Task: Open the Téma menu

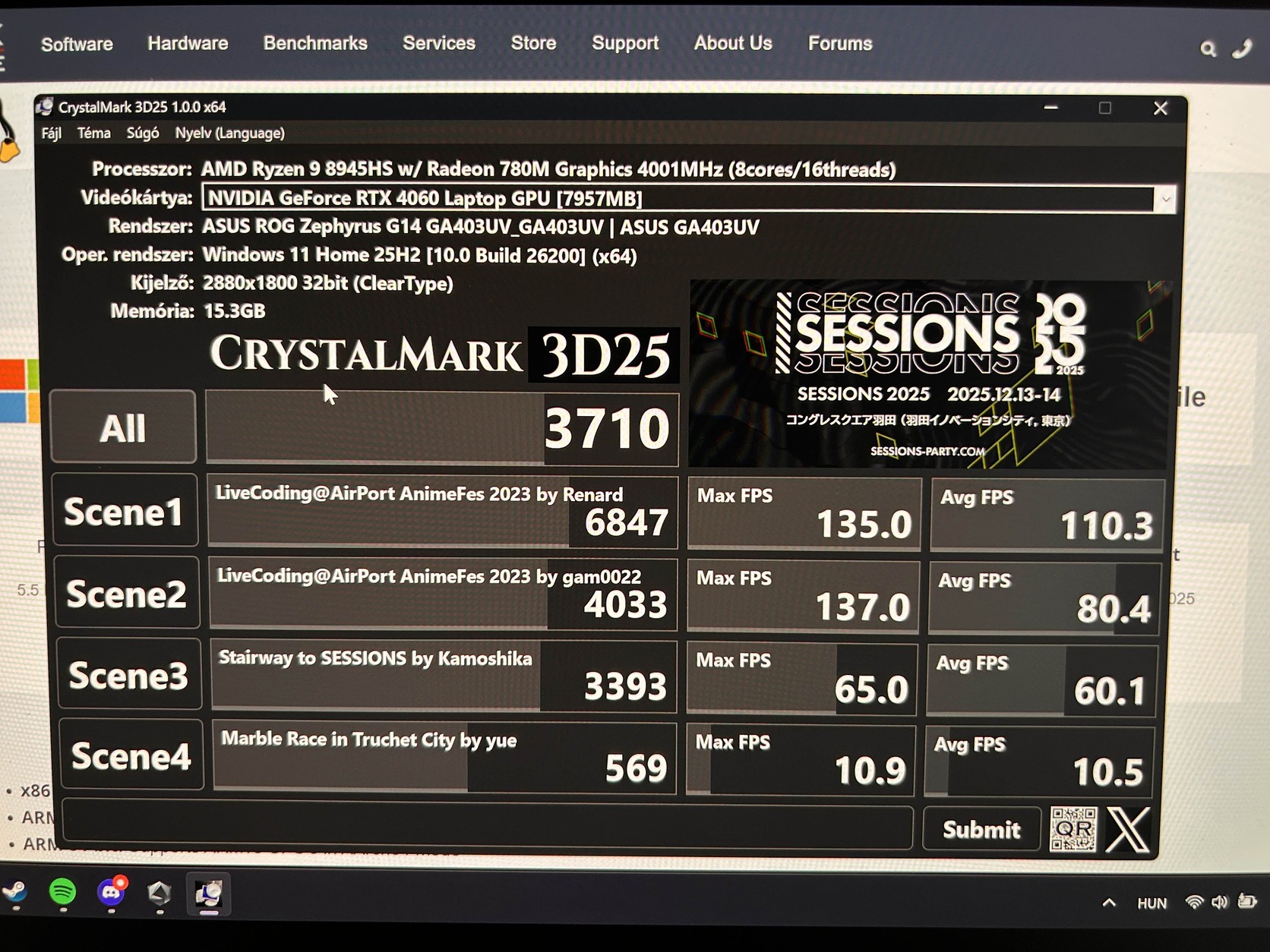Action: pyautogui.click(x=93, y=134)
